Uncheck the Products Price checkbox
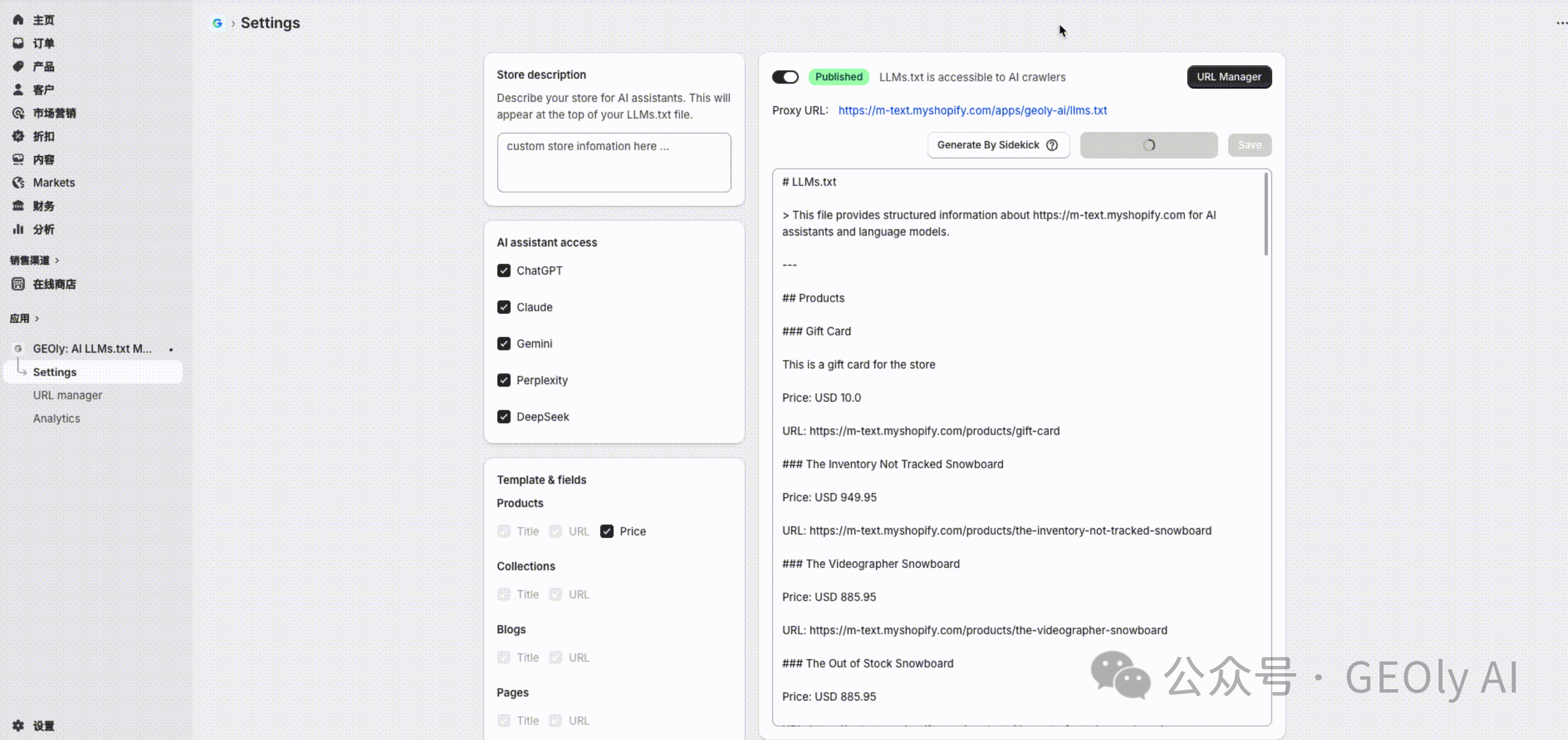This screenshot has height=740, width=1568. (607, 531)
